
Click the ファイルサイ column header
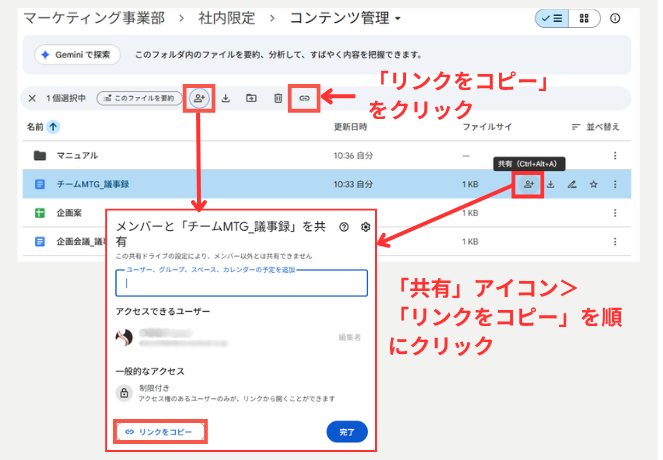pyautogui.click(x=487, y=127)
